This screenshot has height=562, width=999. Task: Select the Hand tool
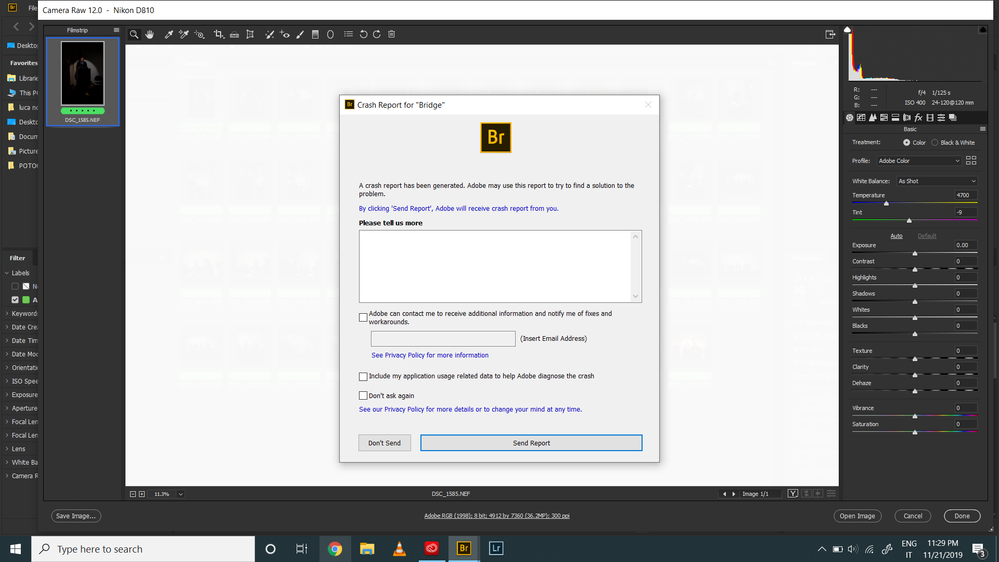149,34
